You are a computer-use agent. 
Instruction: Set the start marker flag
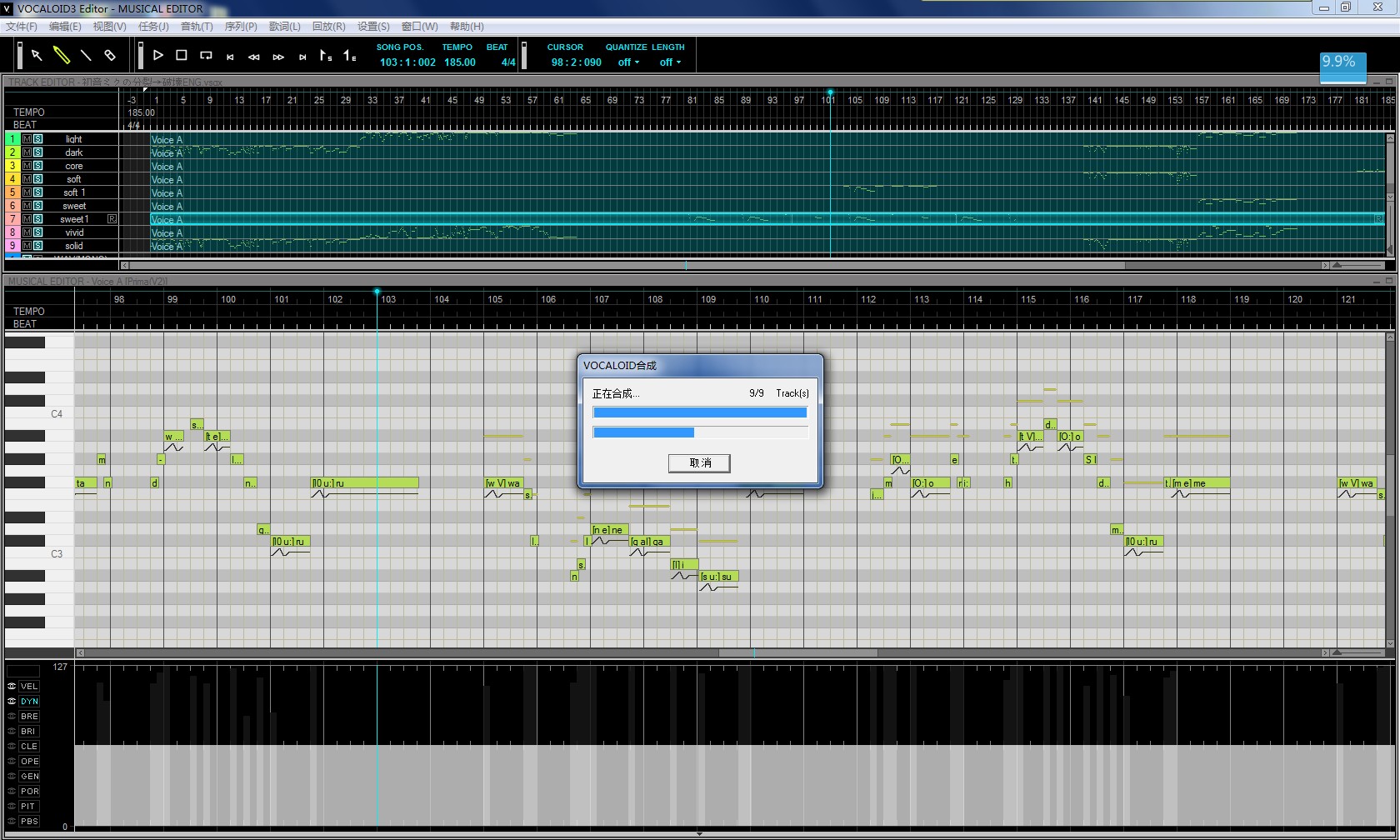click(x=326, y=56)
